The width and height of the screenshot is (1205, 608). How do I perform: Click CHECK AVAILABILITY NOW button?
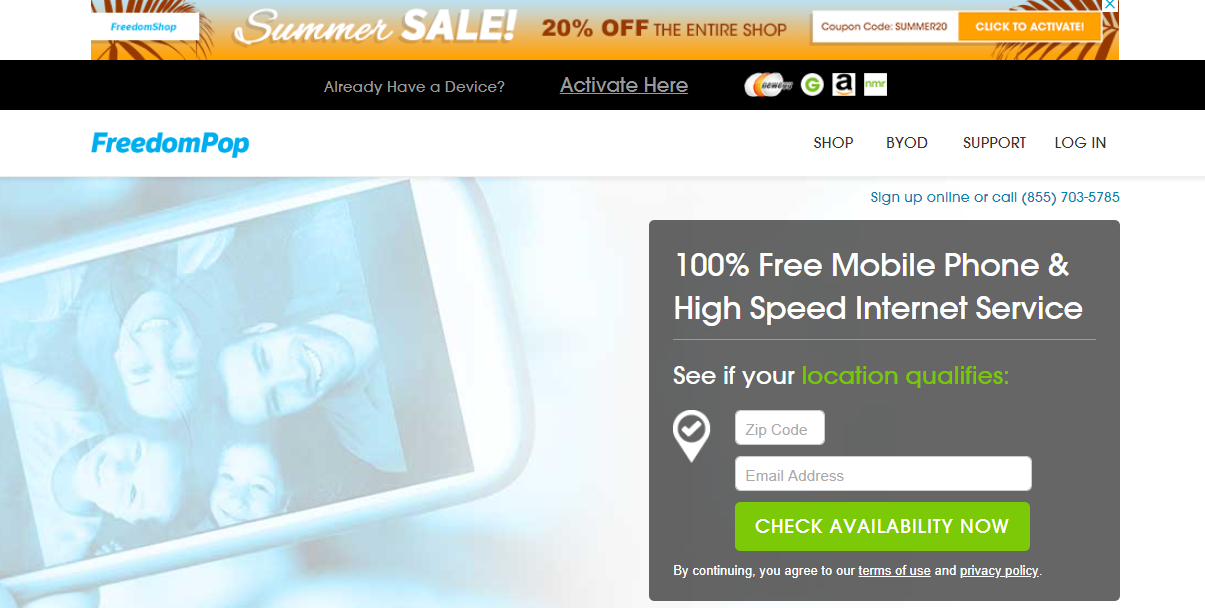(882, 526)
